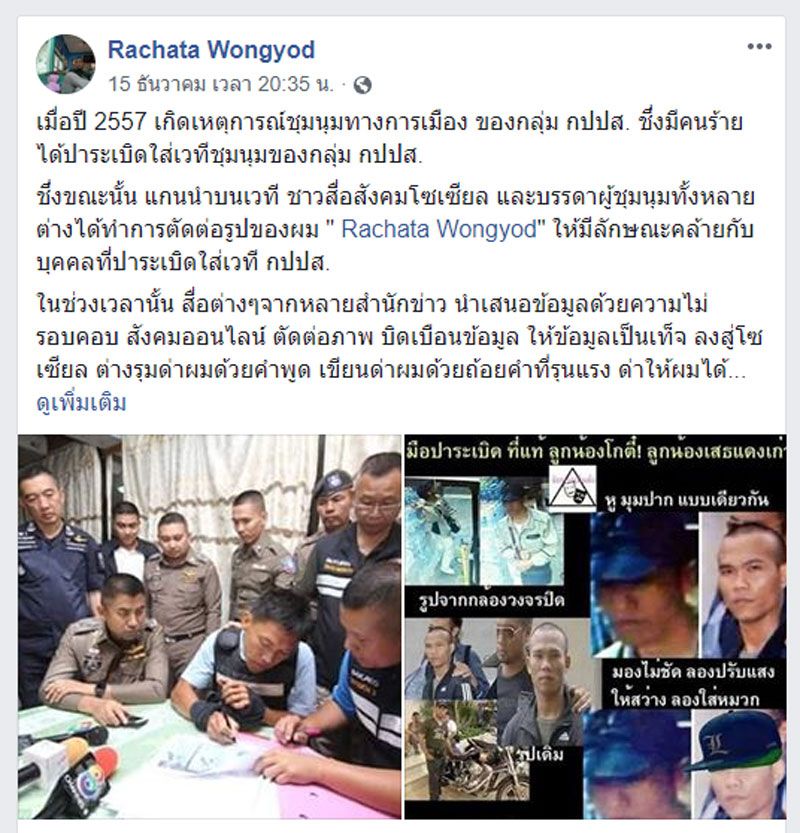Viewport: 800px width, 833px height.
Task: Open the three-dot post options menu
Action: tap(759, 47)
